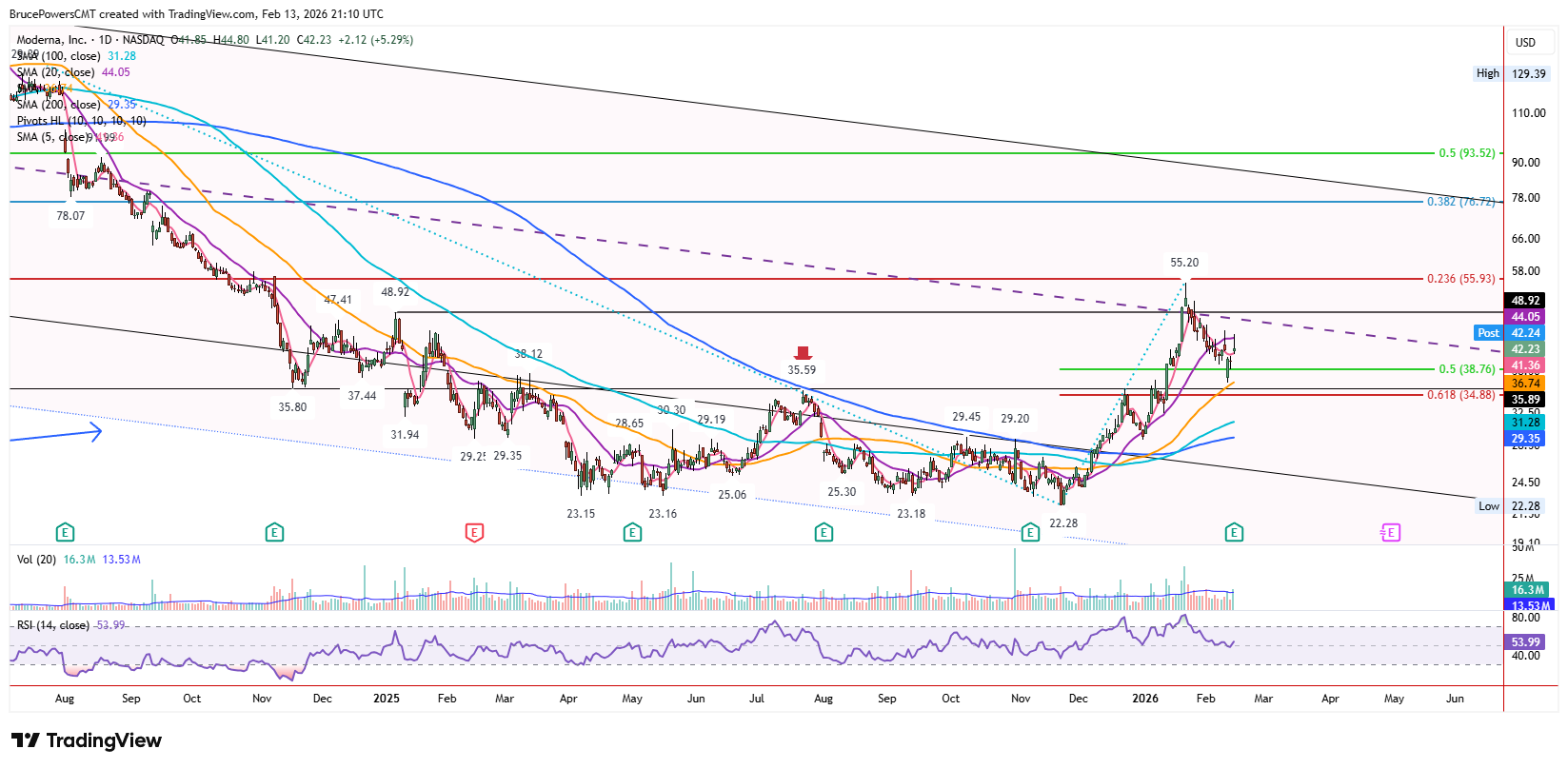Click the 25.30 pivot low label

click(842, 492)
